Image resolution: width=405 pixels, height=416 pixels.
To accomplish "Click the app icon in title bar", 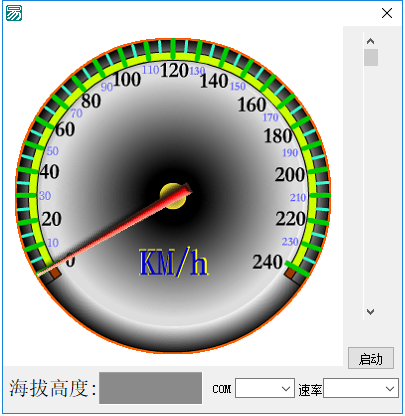I will [14, 13].
